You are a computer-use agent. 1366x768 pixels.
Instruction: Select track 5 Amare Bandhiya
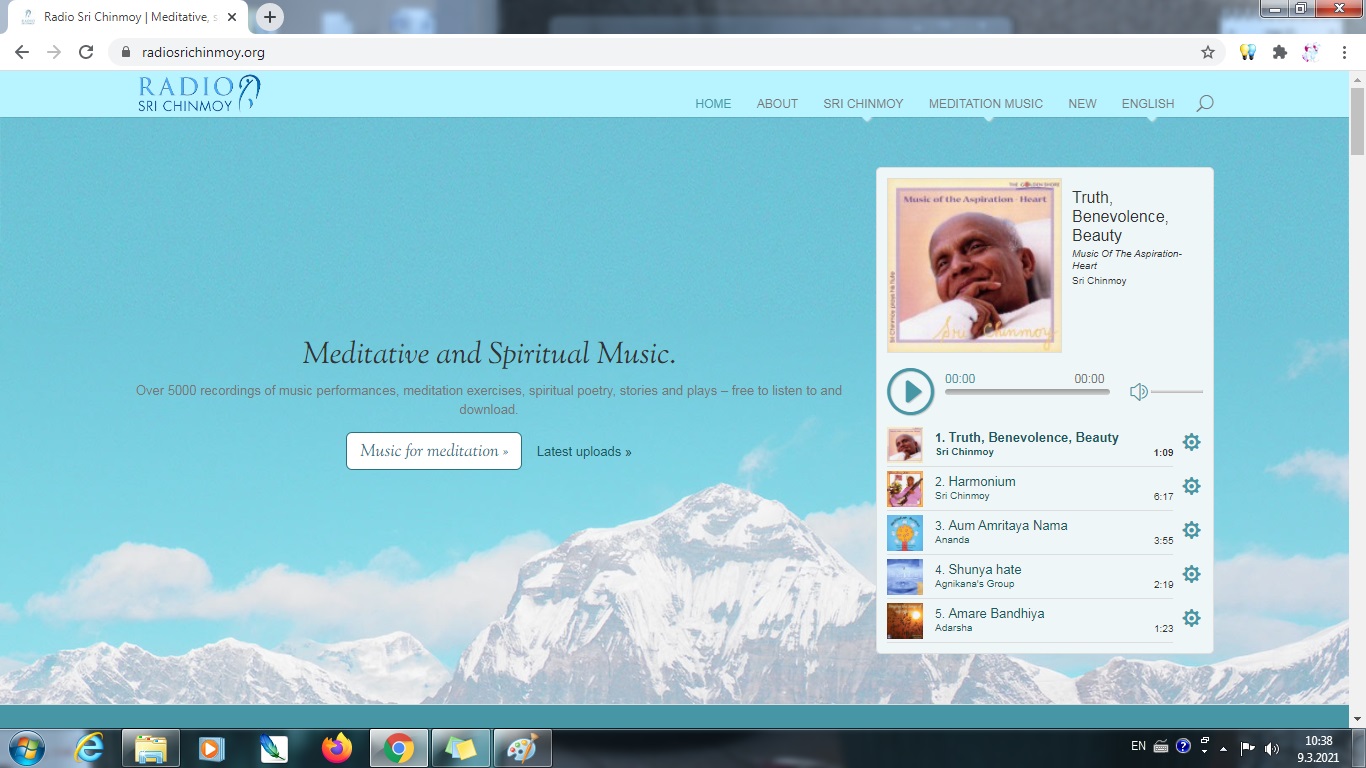pos(990,613)
